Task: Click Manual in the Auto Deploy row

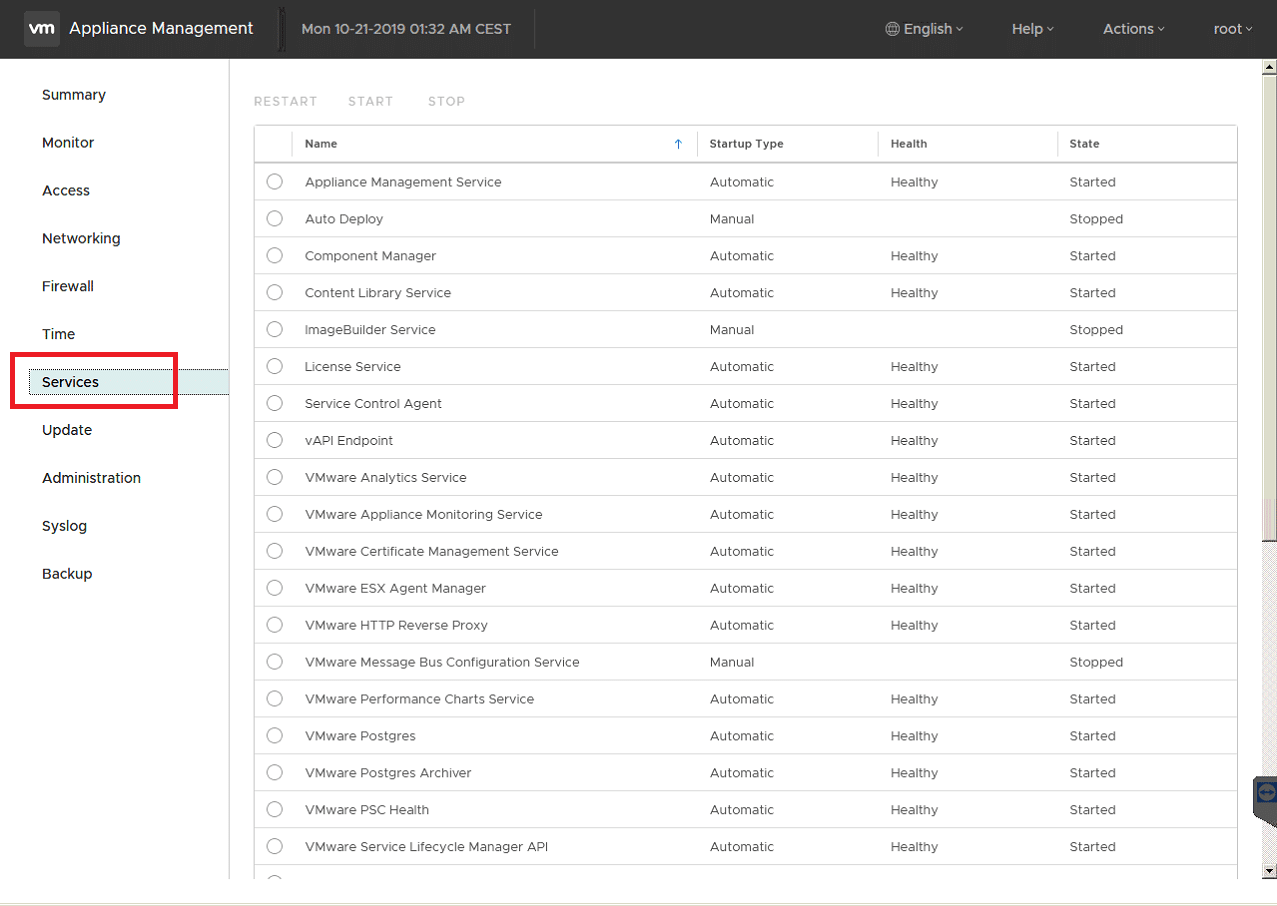Action: coord(732,219)
